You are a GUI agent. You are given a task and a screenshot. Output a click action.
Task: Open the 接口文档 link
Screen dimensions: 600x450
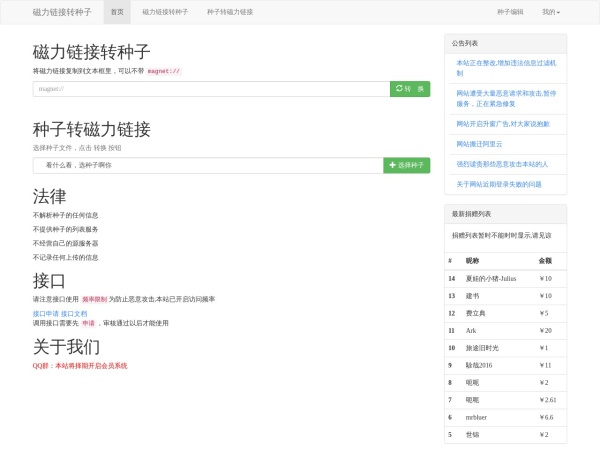tap(74, 313)
